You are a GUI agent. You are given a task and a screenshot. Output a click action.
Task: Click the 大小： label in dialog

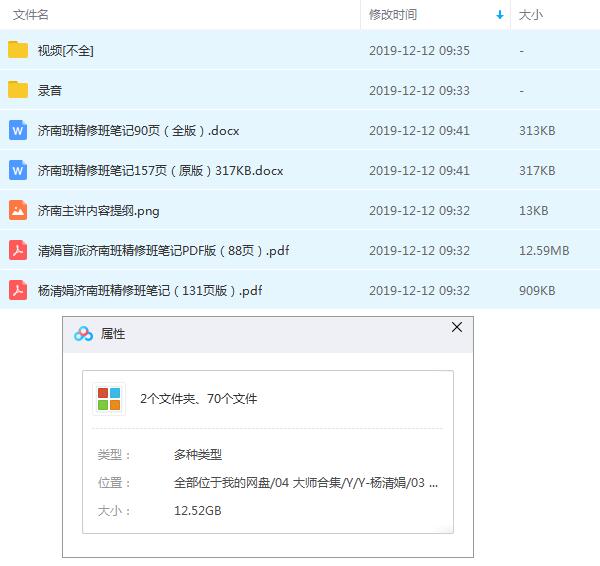tap(114, 511)
